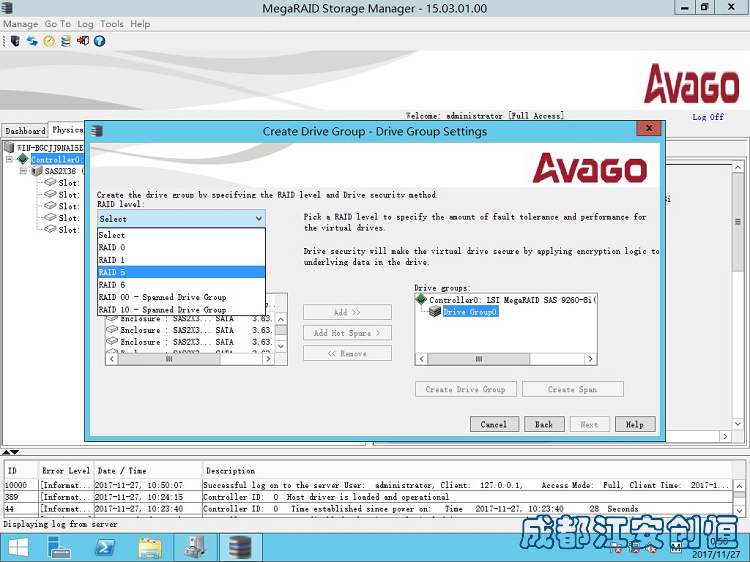Click the Cancel button
The image size is (750, 562).
pos(494,424)
